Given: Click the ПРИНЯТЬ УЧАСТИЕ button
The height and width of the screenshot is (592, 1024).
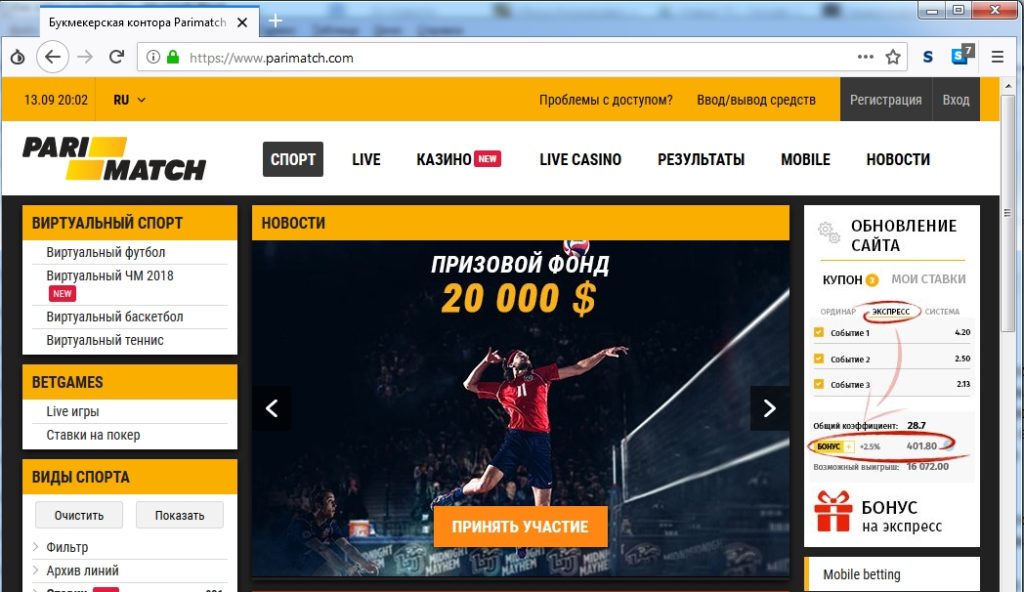Looking at the screenshot, I should (520, 527).
